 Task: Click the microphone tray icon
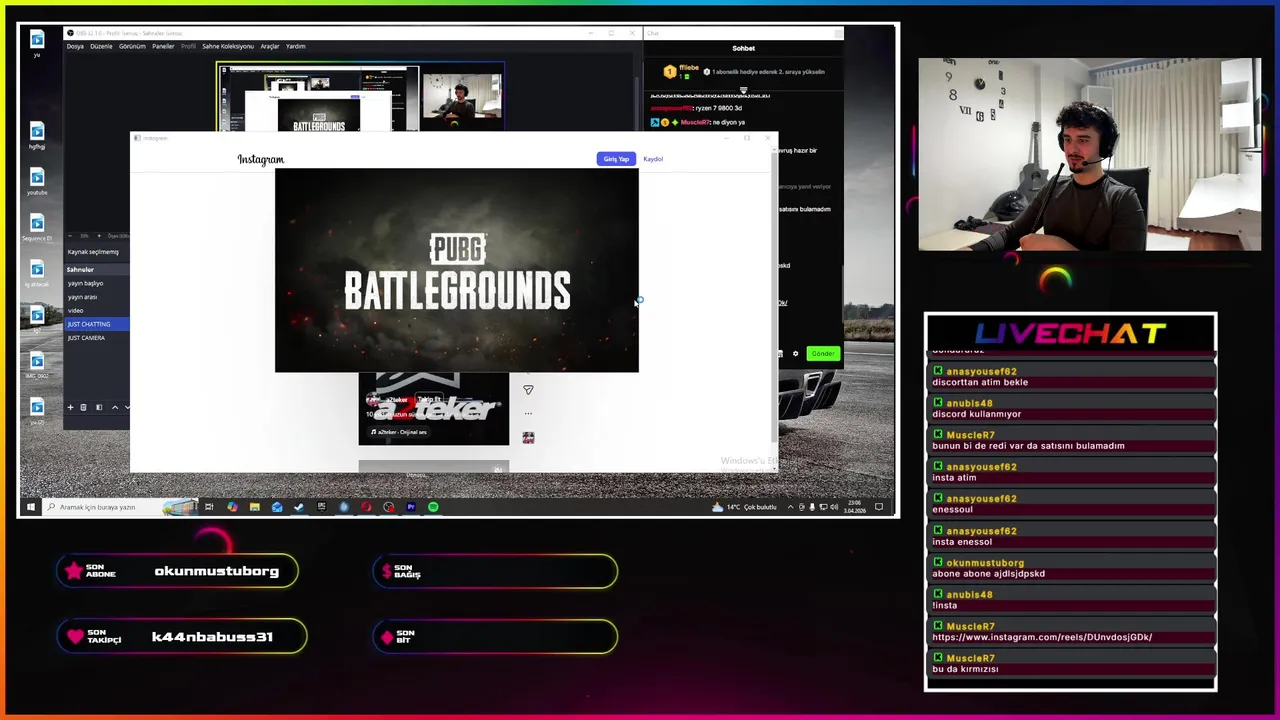(812, 507)
